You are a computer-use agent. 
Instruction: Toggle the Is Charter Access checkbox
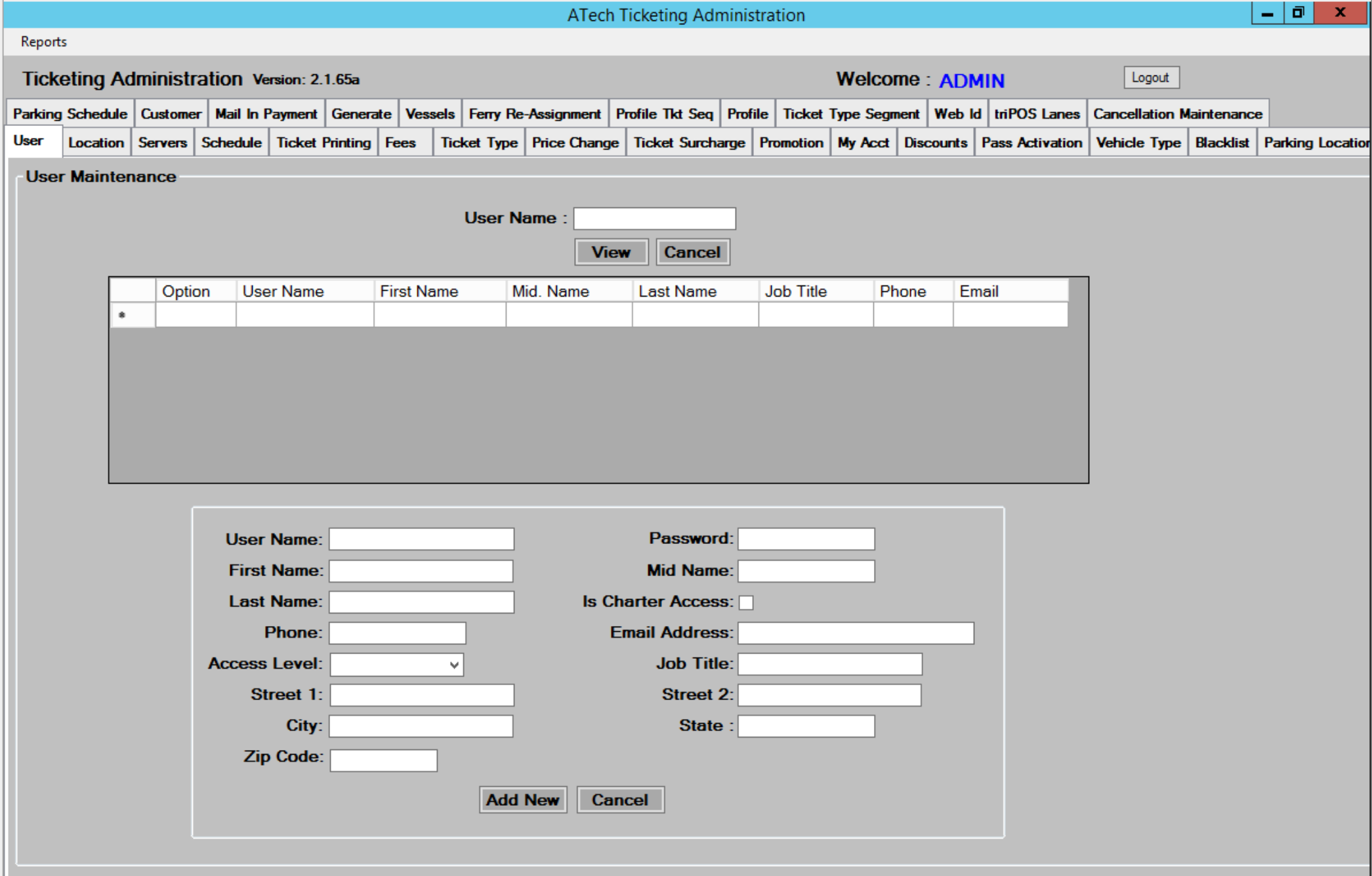coord(746,602)
